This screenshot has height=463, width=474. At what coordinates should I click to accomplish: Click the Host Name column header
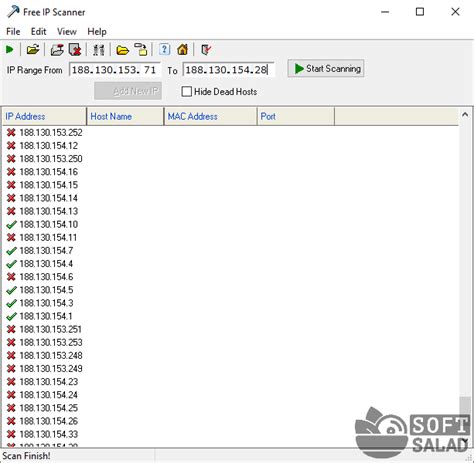click(125, 116)
